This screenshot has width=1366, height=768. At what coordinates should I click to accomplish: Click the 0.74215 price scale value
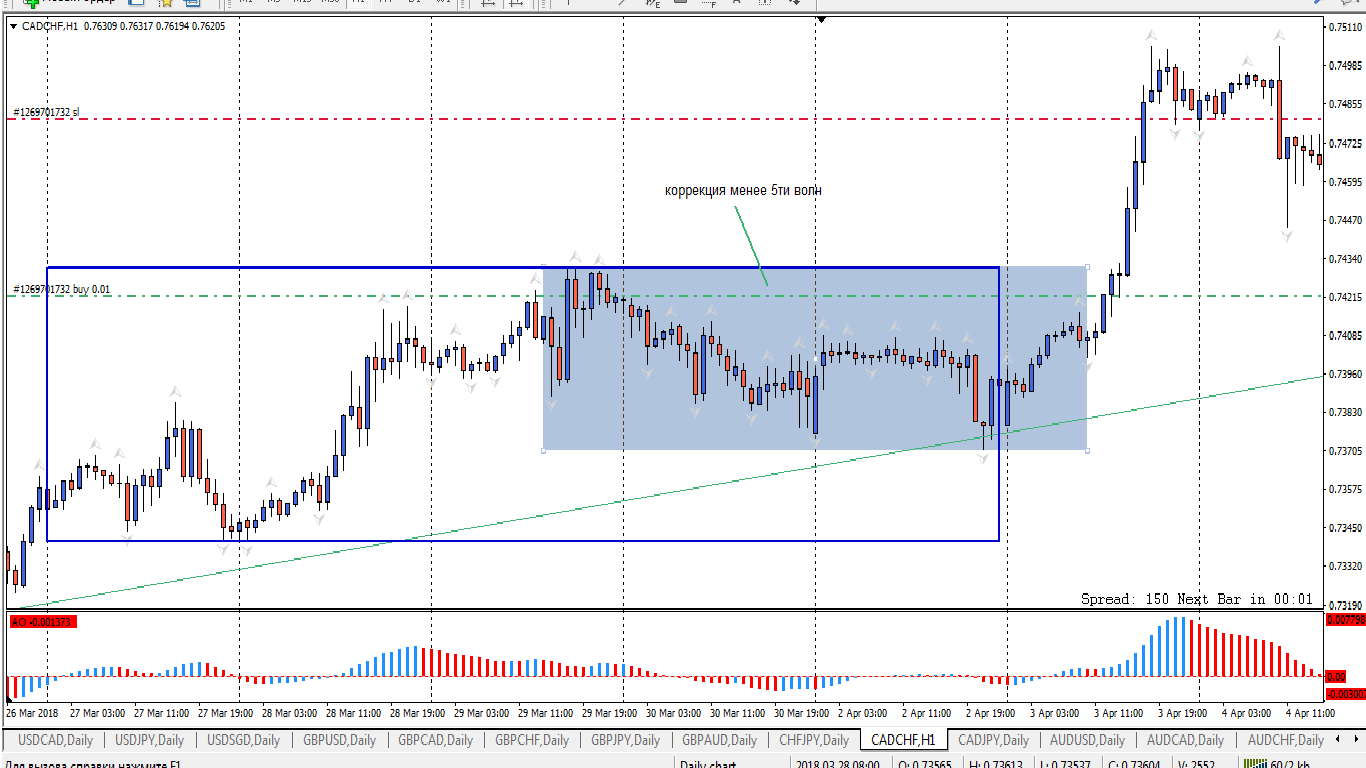click(1346, 297)
